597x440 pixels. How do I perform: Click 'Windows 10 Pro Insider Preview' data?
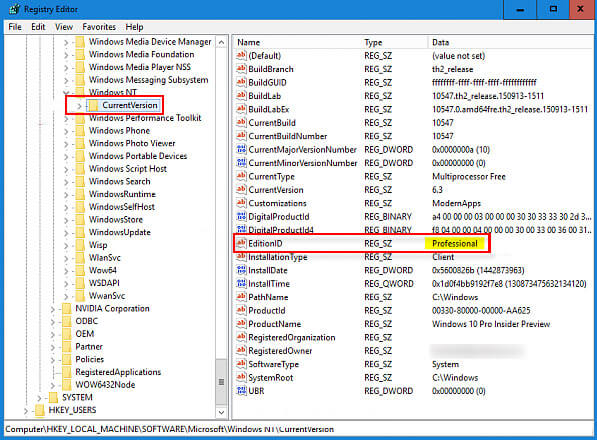click(491, 324)
